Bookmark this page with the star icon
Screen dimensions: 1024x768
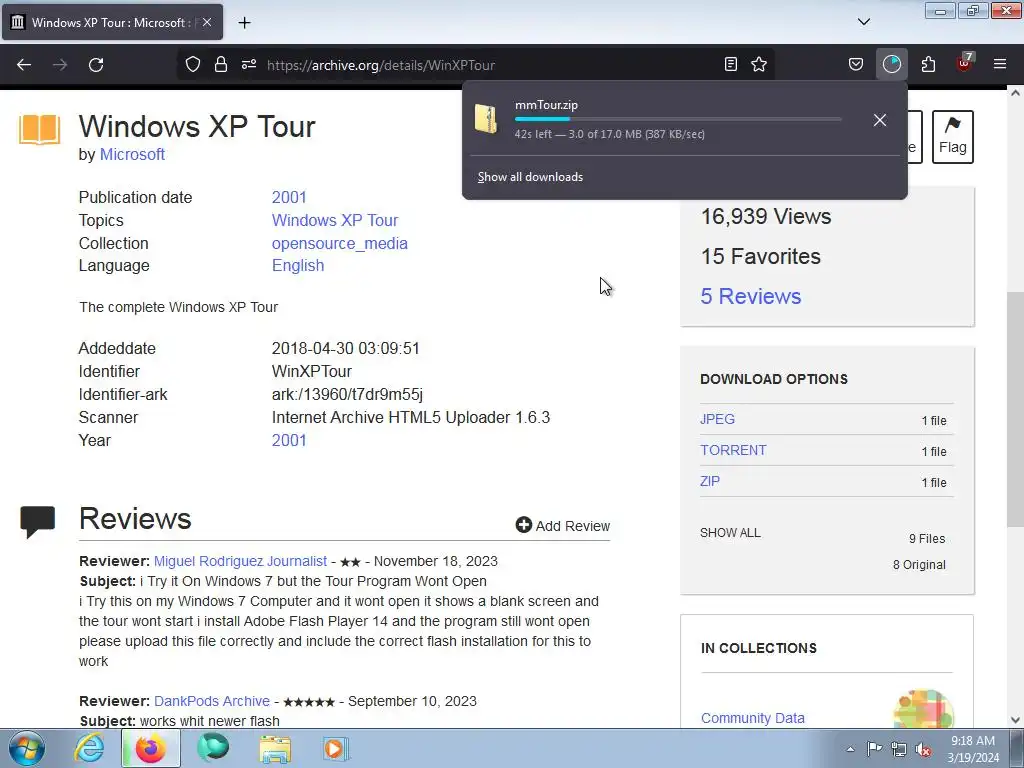click(759, 64)
